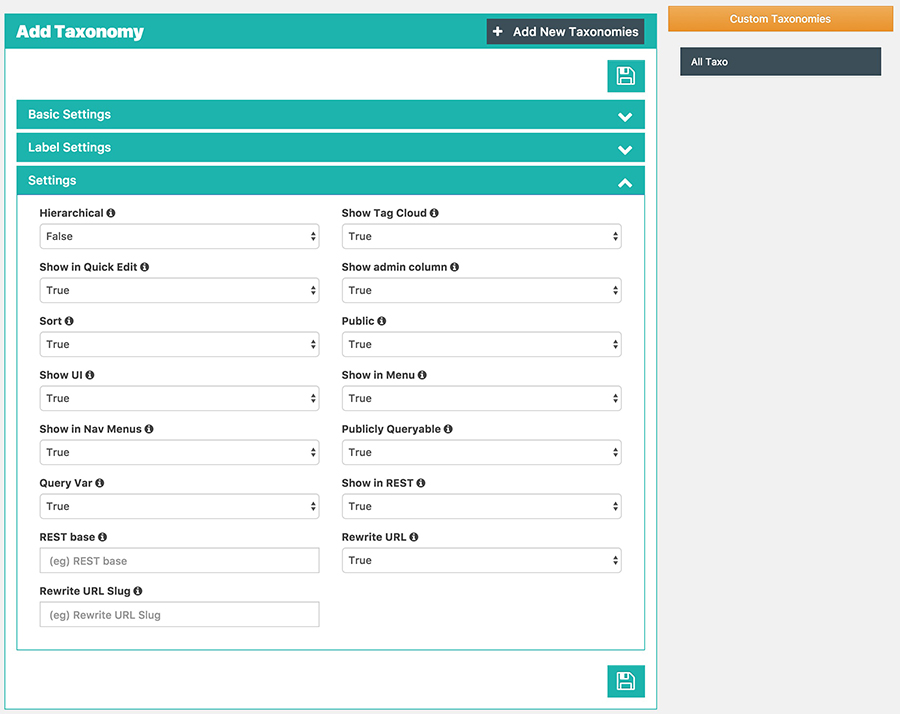This screenshot has width=900, height=714.
Task: Click info icon next to Show in Menu
Action: click(x=422, y=375)
